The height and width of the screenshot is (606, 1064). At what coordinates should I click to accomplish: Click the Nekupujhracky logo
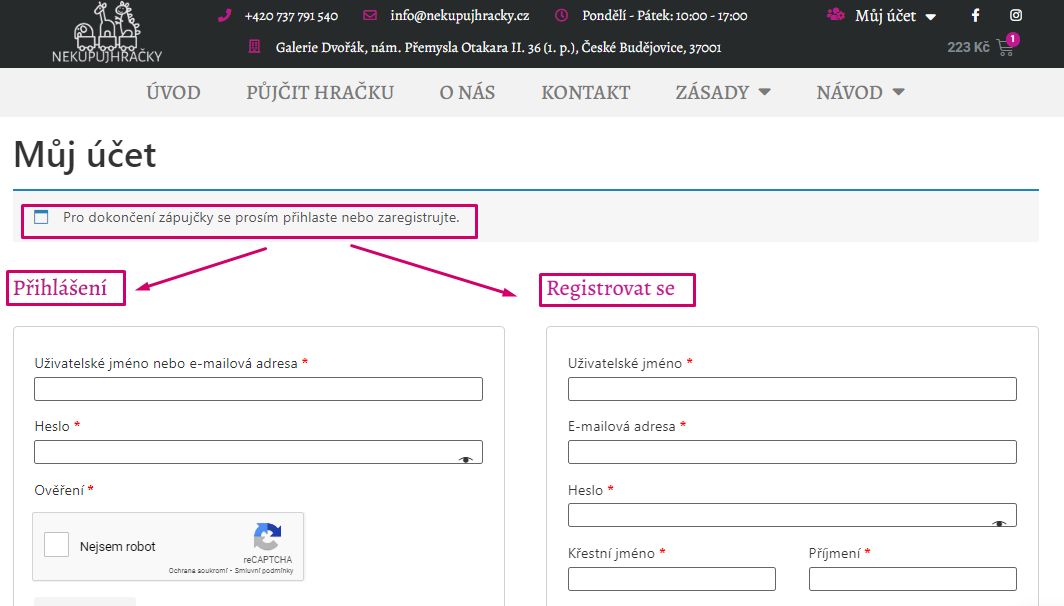coord(107,34)
